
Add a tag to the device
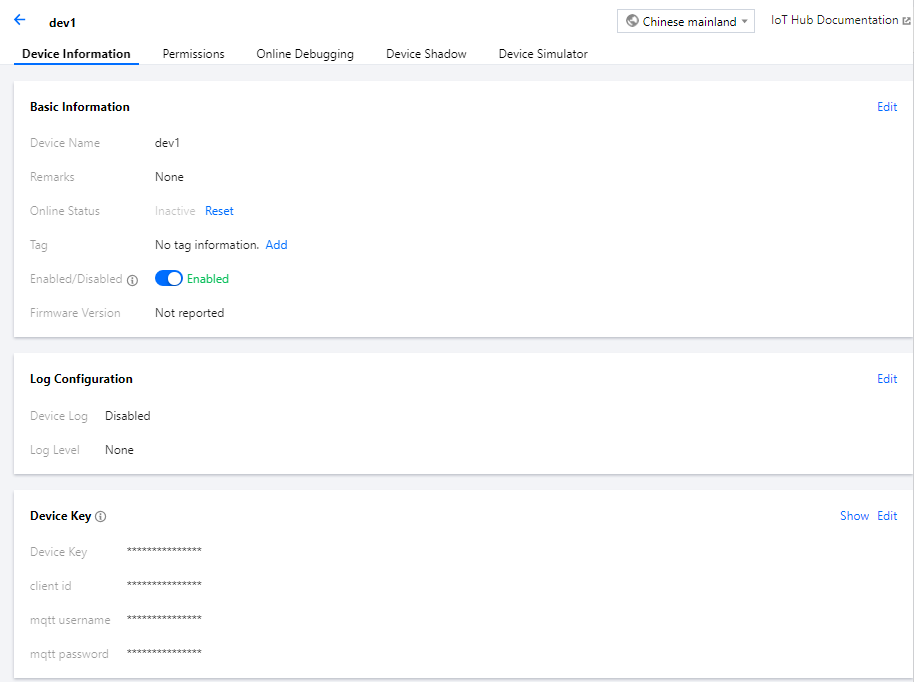click(x=276, y=245)
